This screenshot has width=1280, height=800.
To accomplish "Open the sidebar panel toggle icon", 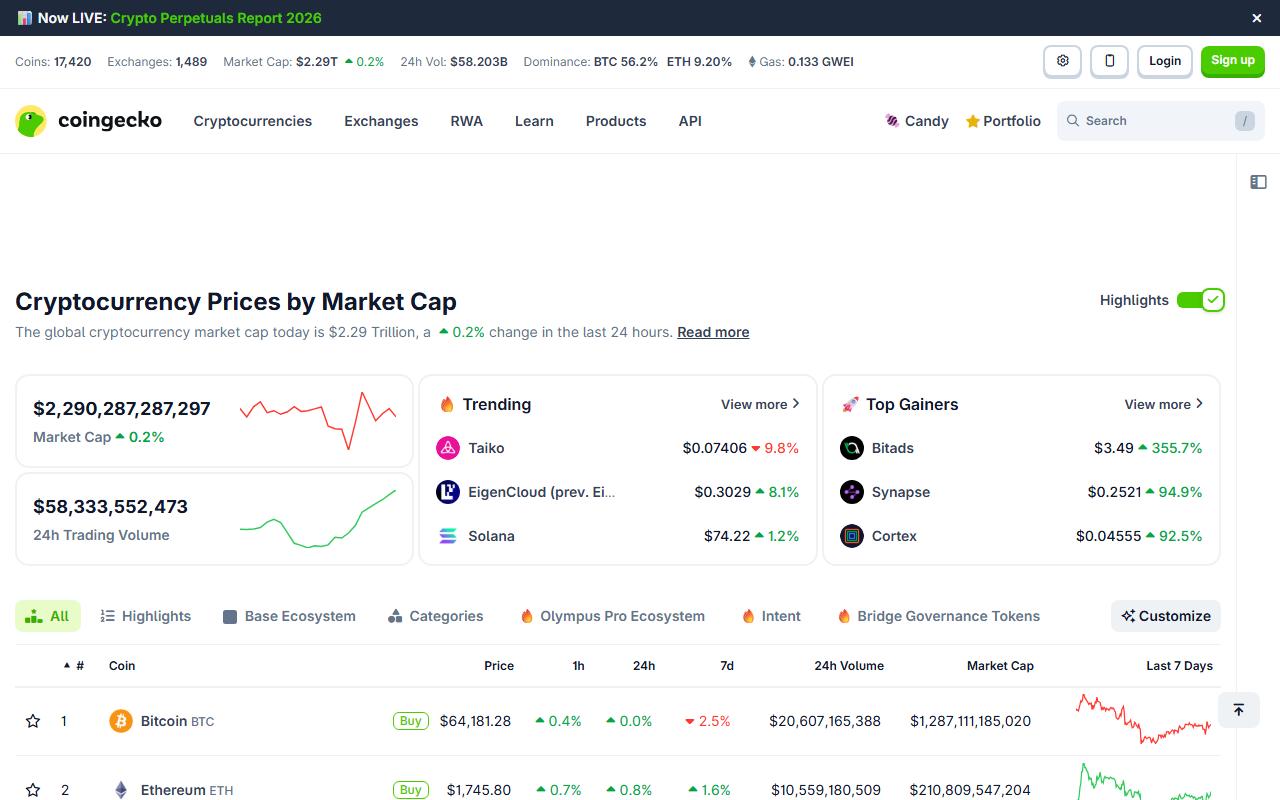I will pos(1258,182).
